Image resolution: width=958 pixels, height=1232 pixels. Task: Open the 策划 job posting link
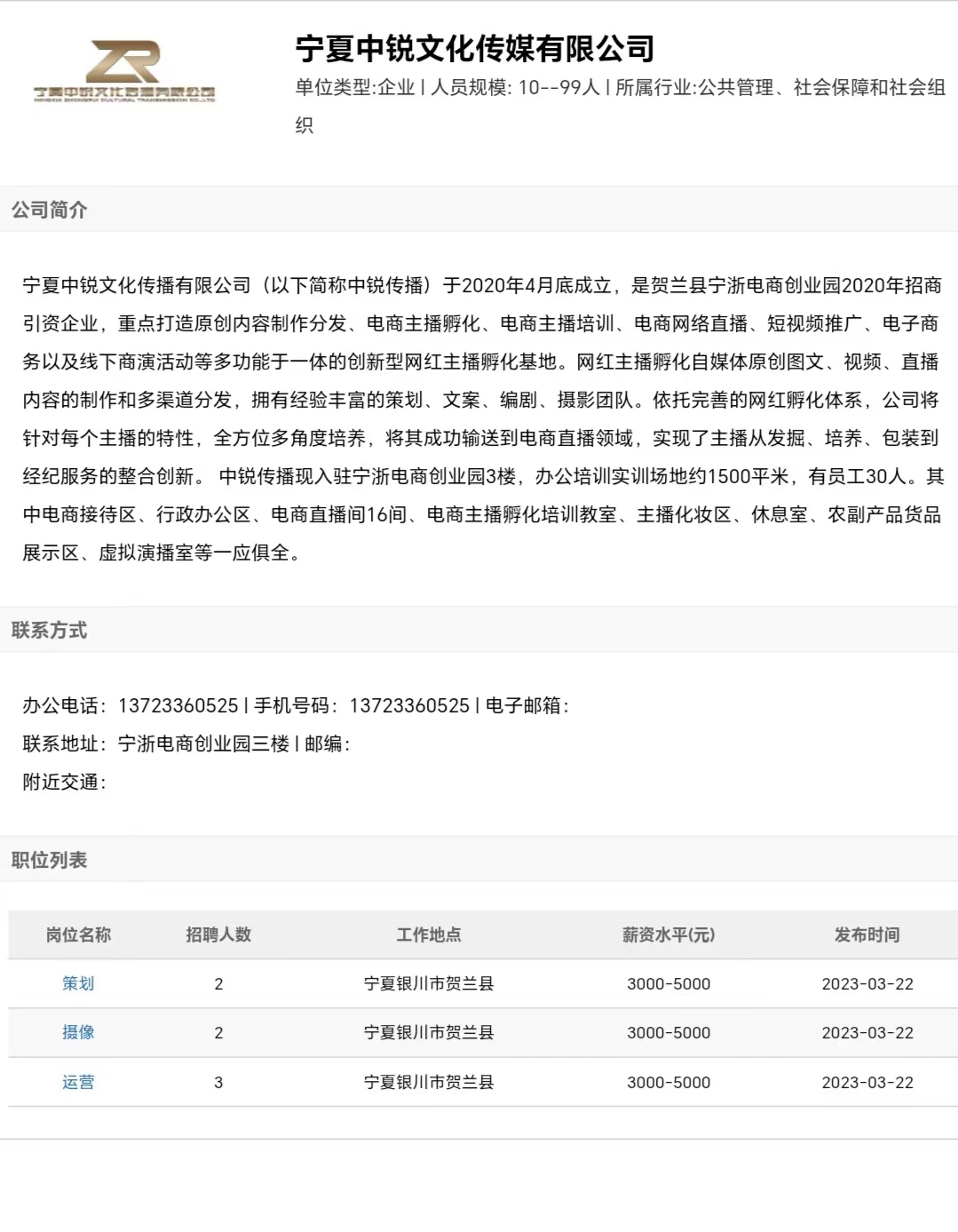pyautogui.click(x=78, y=983)
